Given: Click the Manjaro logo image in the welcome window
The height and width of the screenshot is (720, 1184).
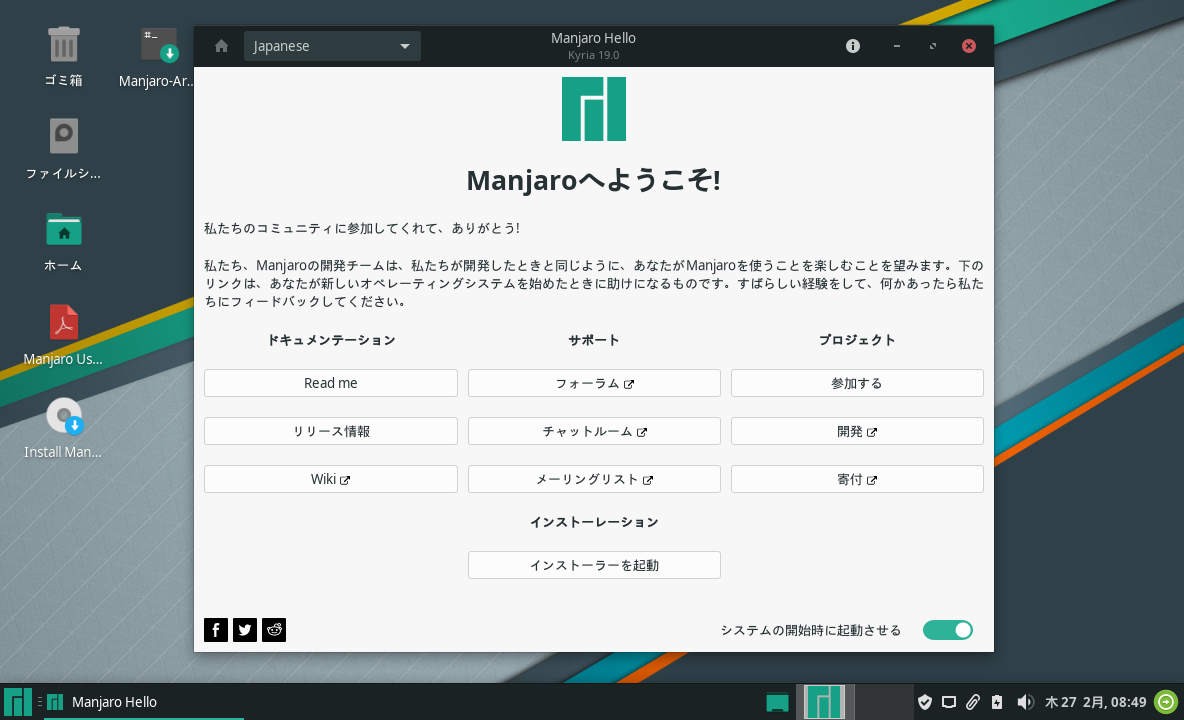Looking at the screenshot, I should click(594, 109).
